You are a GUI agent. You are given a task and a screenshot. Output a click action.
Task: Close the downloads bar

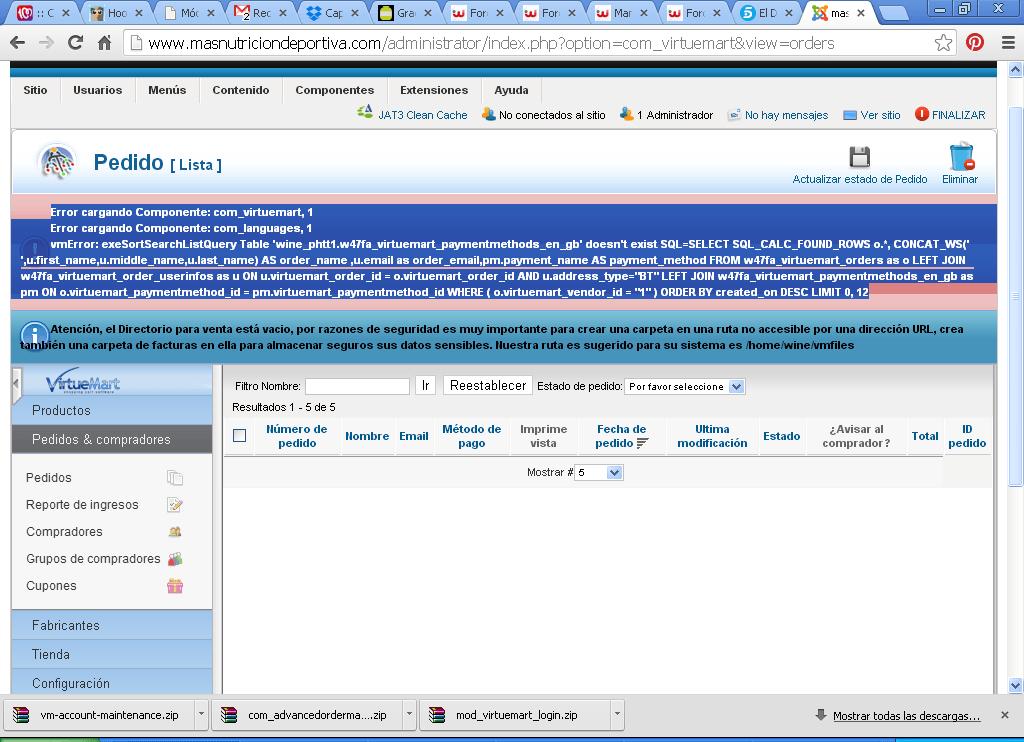coord(1005,715)
